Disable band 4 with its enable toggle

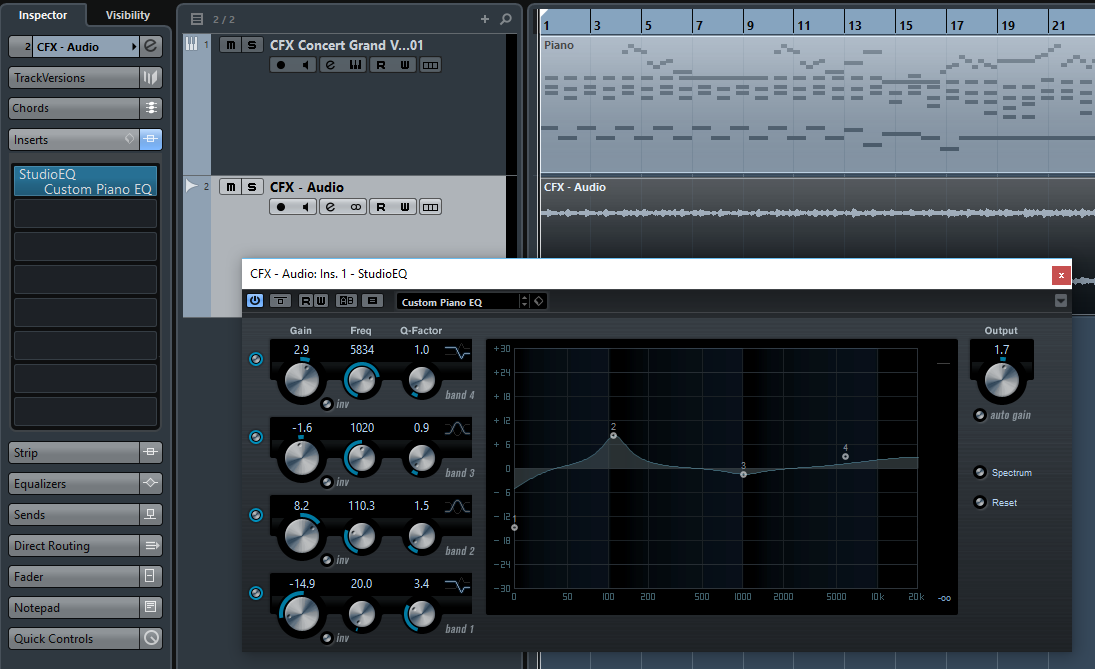click(256, 359)
